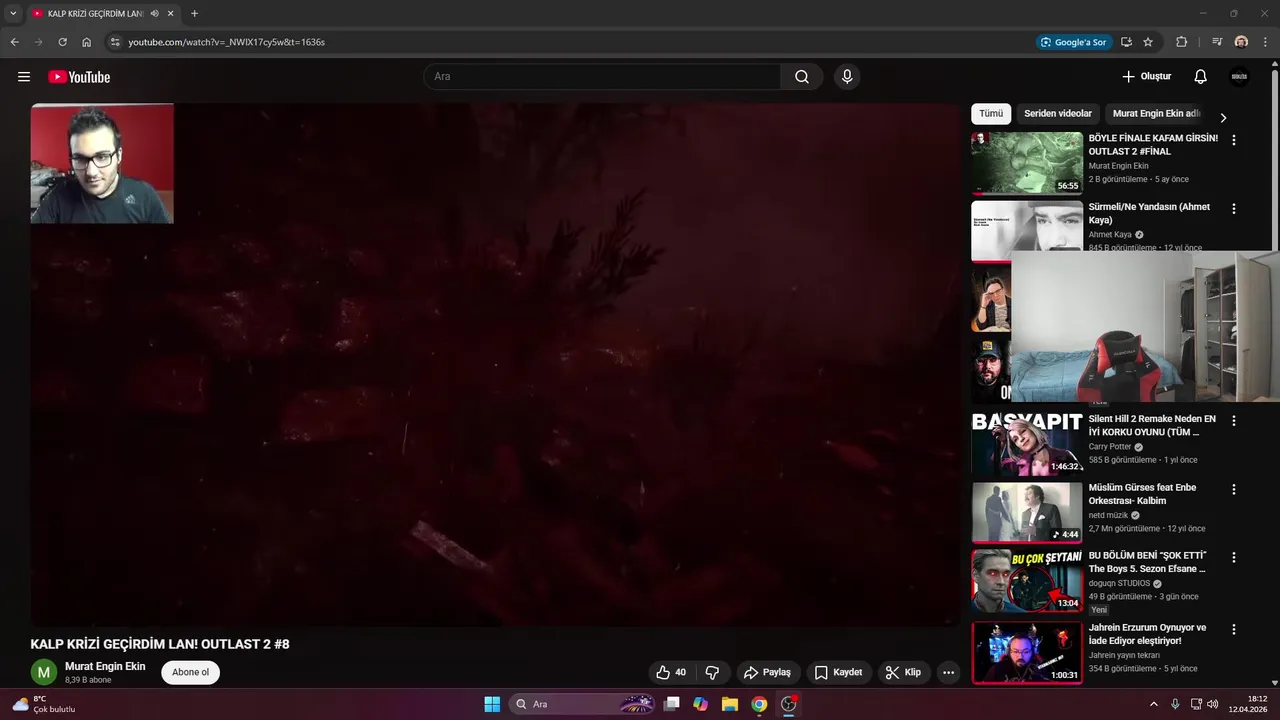Dislike the video with thumbs-down
1280x720 pixels.
(713, 672)
